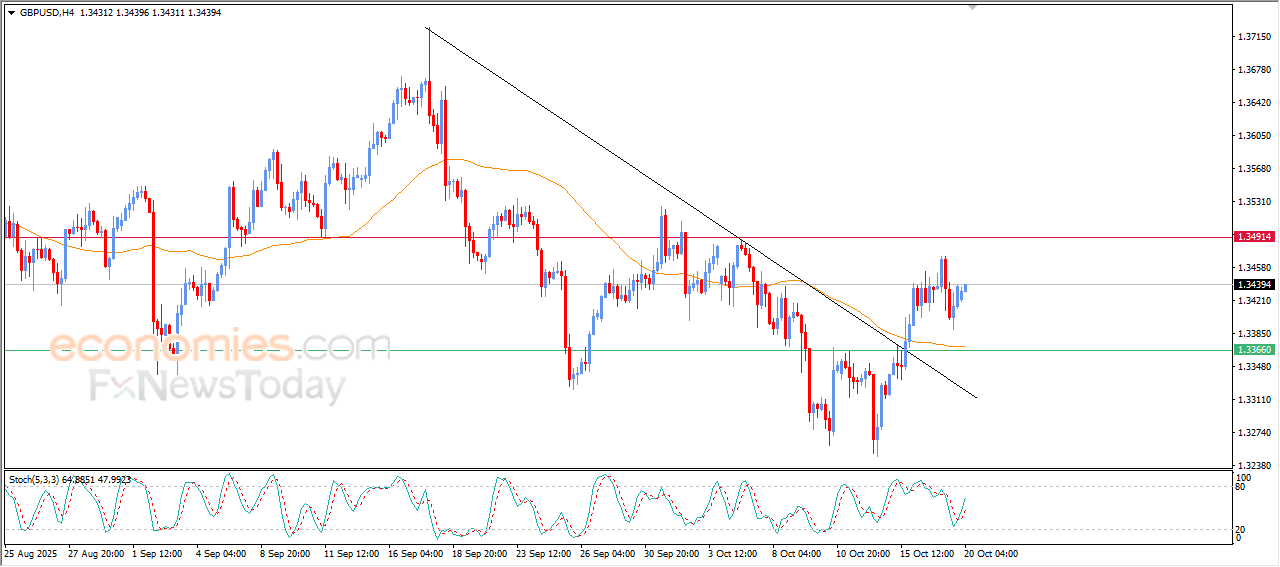The height and width of the screenshot is (567, 1280).
Task: Click the 25 Aug 2025 time label
Action: (32, 553)
